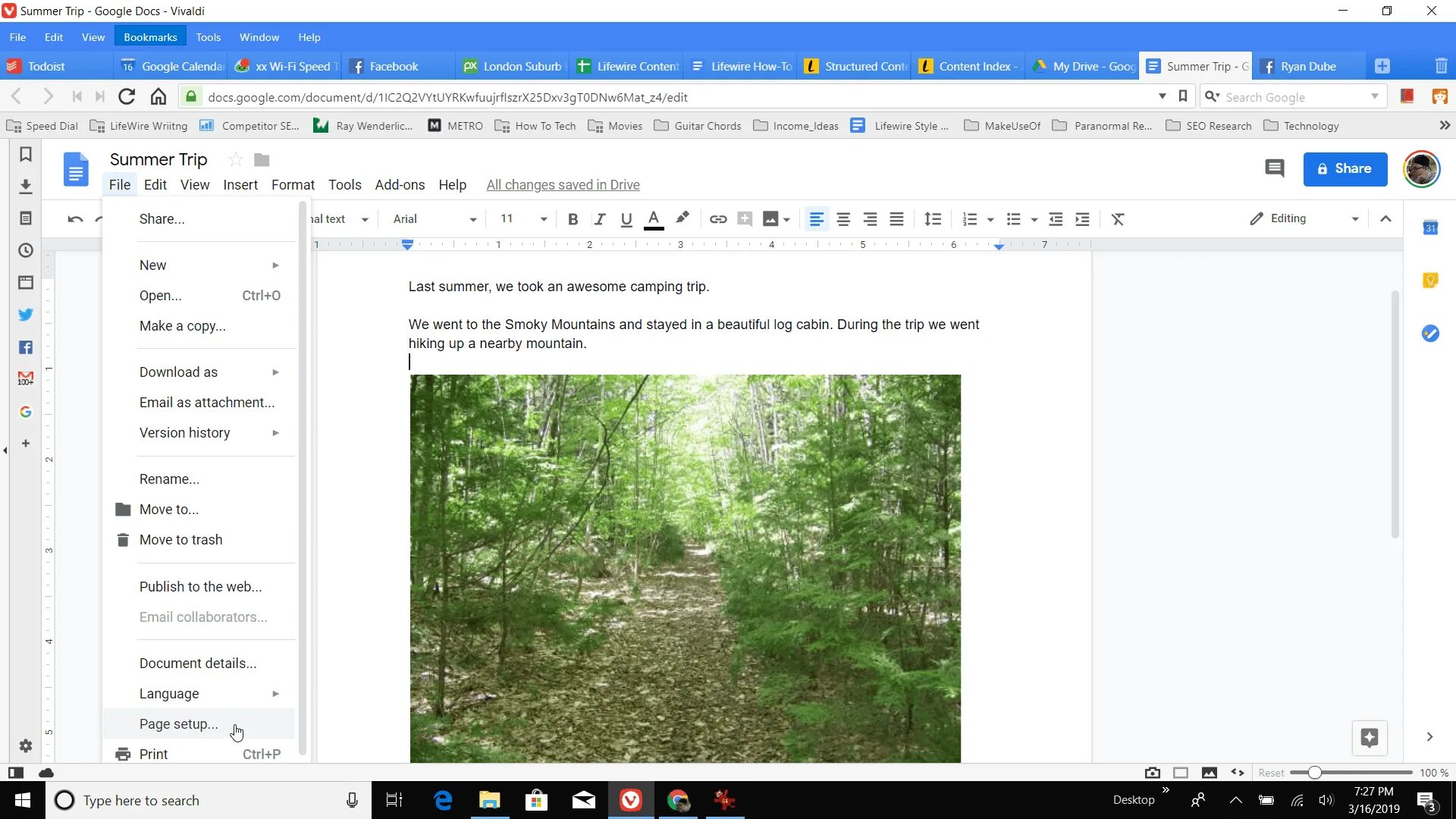Select Page setup from File menu
Viewport: 1456px width, 819px height.
[178, 724]
